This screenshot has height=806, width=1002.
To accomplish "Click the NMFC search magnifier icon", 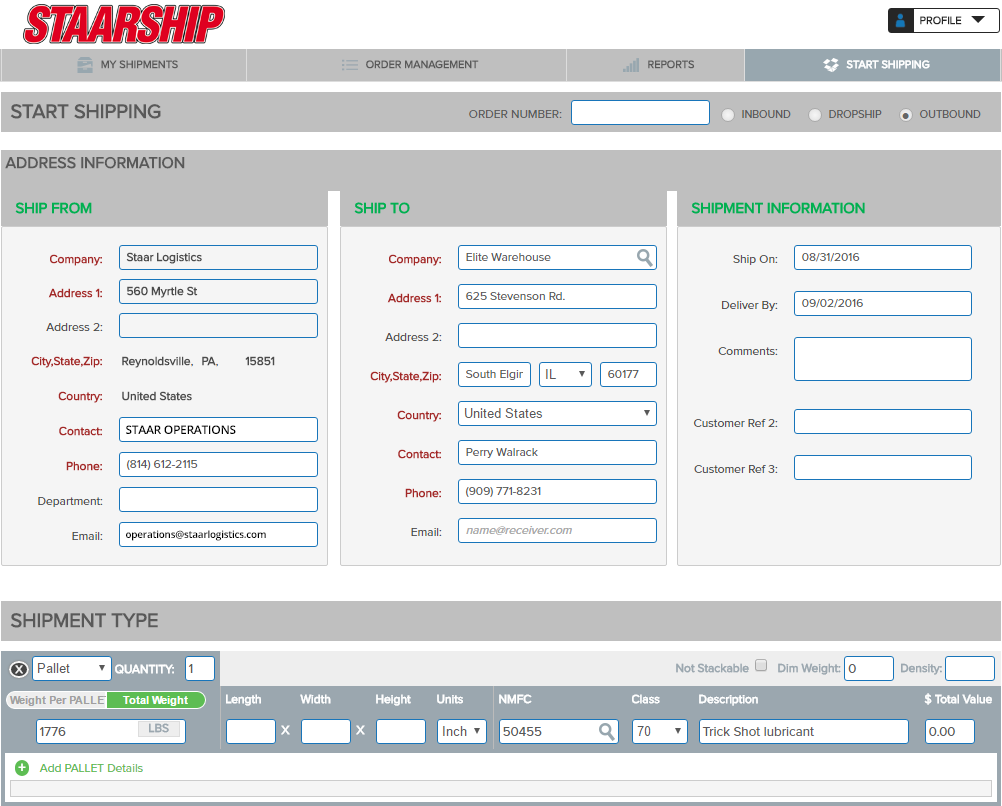I will coord(607,732).
